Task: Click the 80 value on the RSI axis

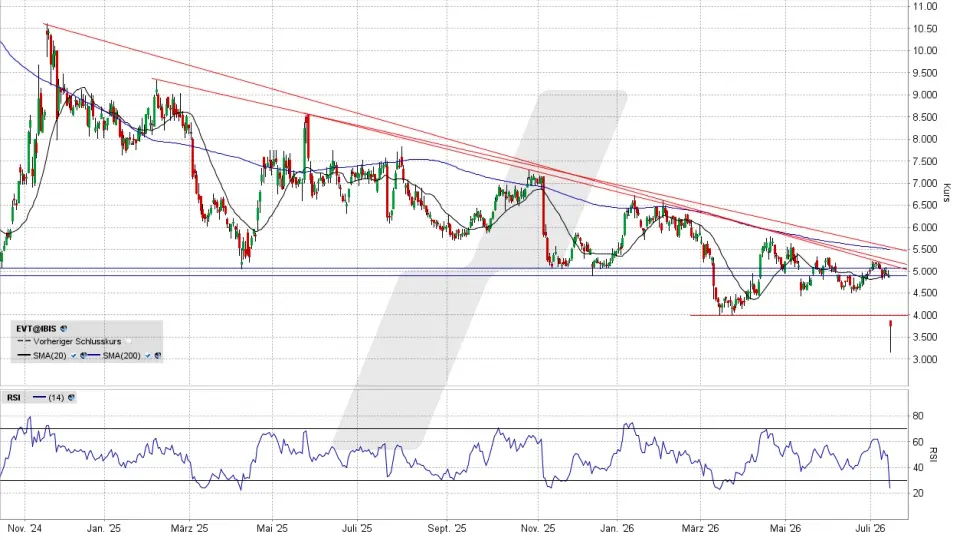Action: pyautogui.click(x=918, y=416)
